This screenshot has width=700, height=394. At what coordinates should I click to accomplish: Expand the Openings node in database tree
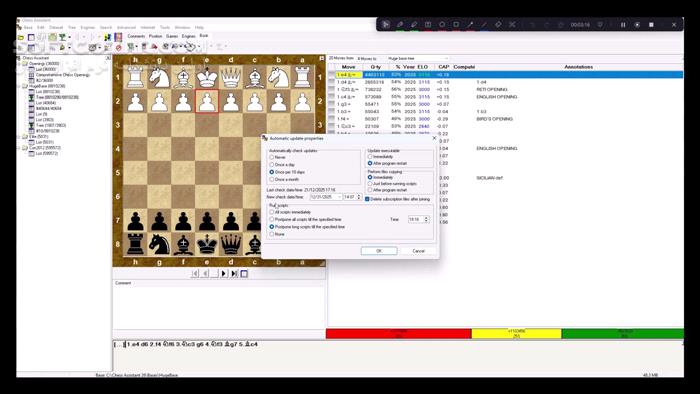19,64
